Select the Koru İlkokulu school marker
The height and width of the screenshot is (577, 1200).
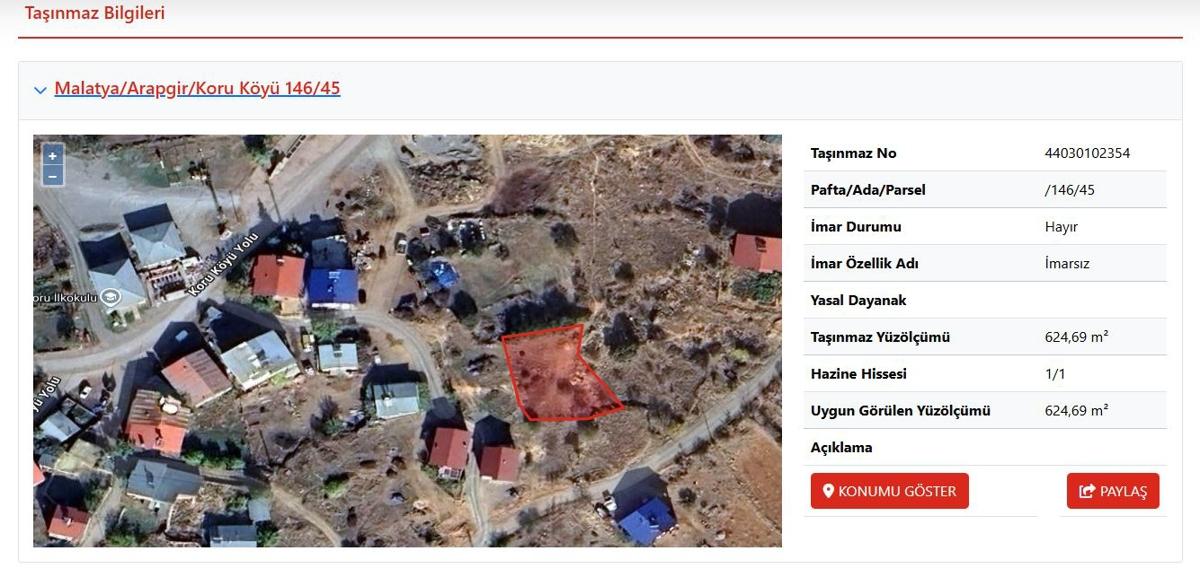(110, 296)
